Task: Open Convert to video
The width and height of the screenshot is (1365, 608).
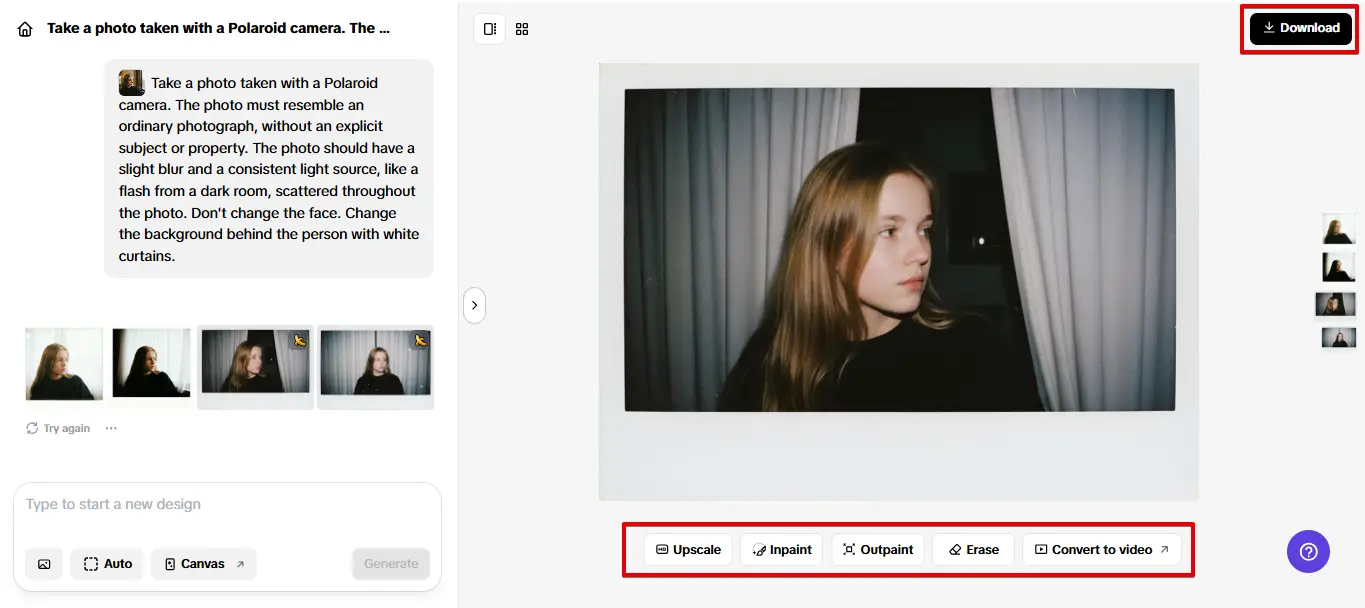Action: (x=1101, y=549)
